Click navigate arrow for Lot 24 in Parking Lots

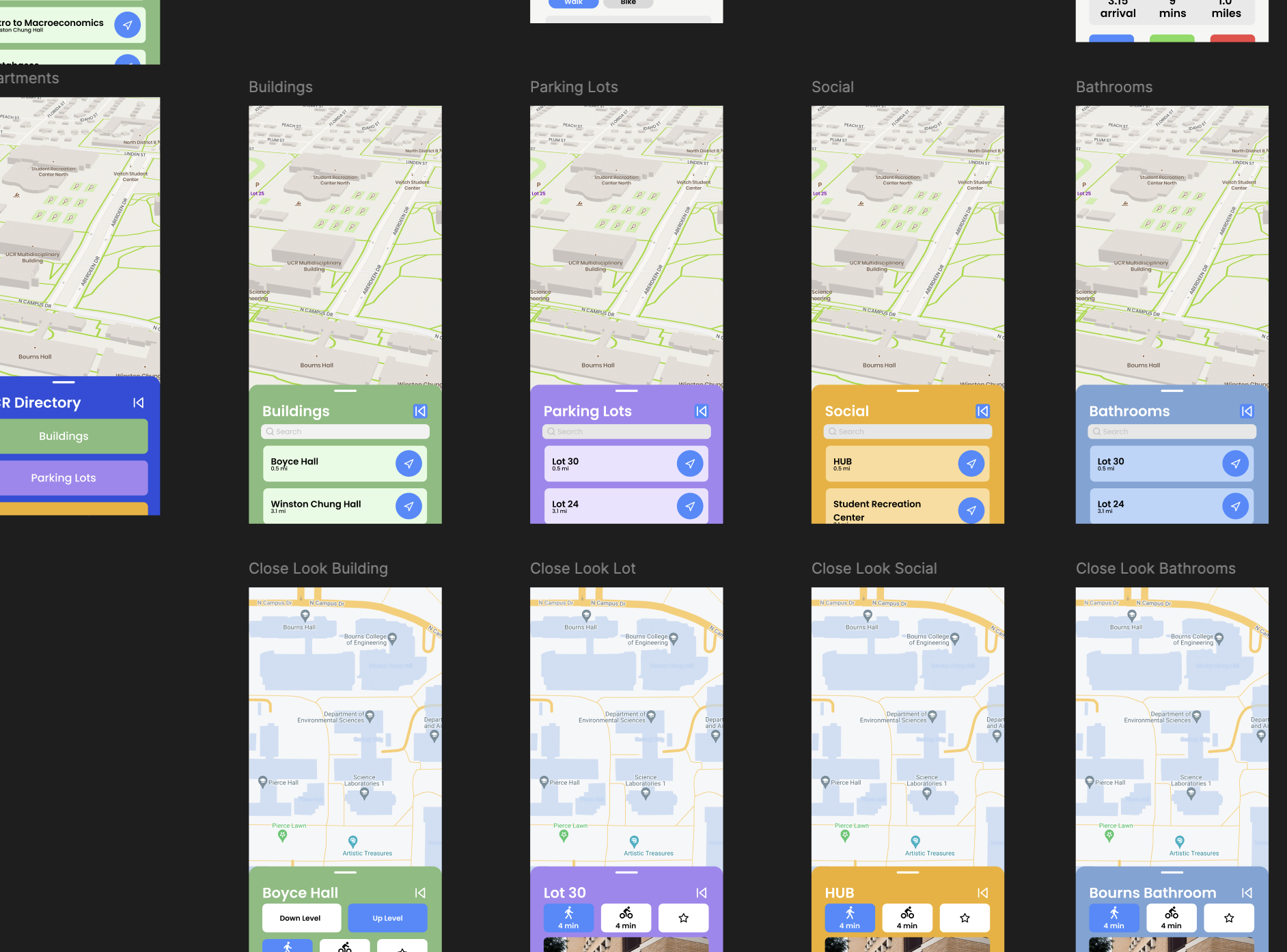(x=690, y=506)
